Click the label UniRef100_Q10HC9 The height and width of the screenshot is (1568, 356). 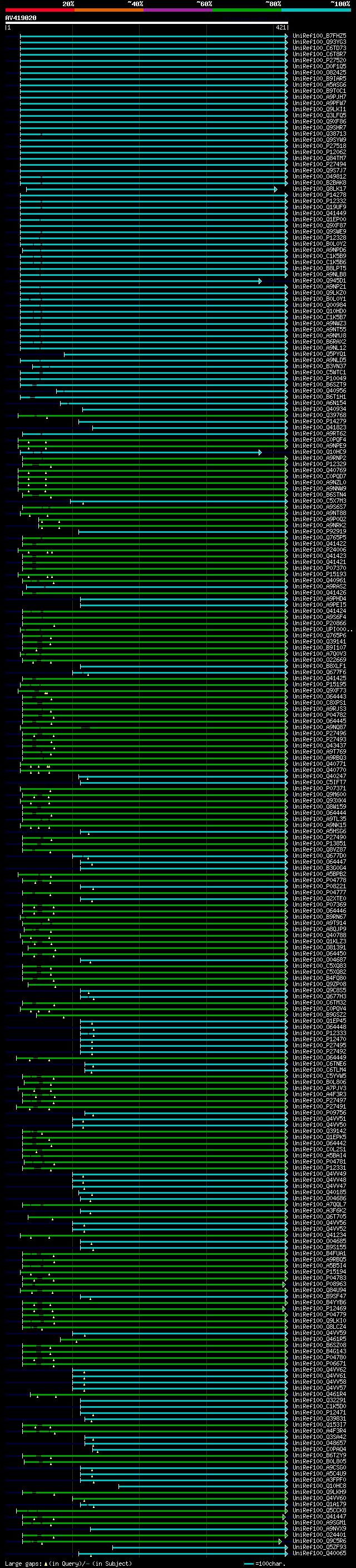[x=319, y=452]
